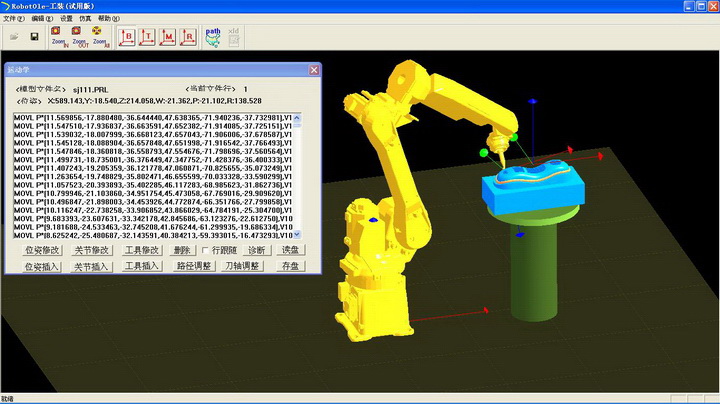Open the 设置 menu
The image size is (720, 404).
[x=66, y=18]
